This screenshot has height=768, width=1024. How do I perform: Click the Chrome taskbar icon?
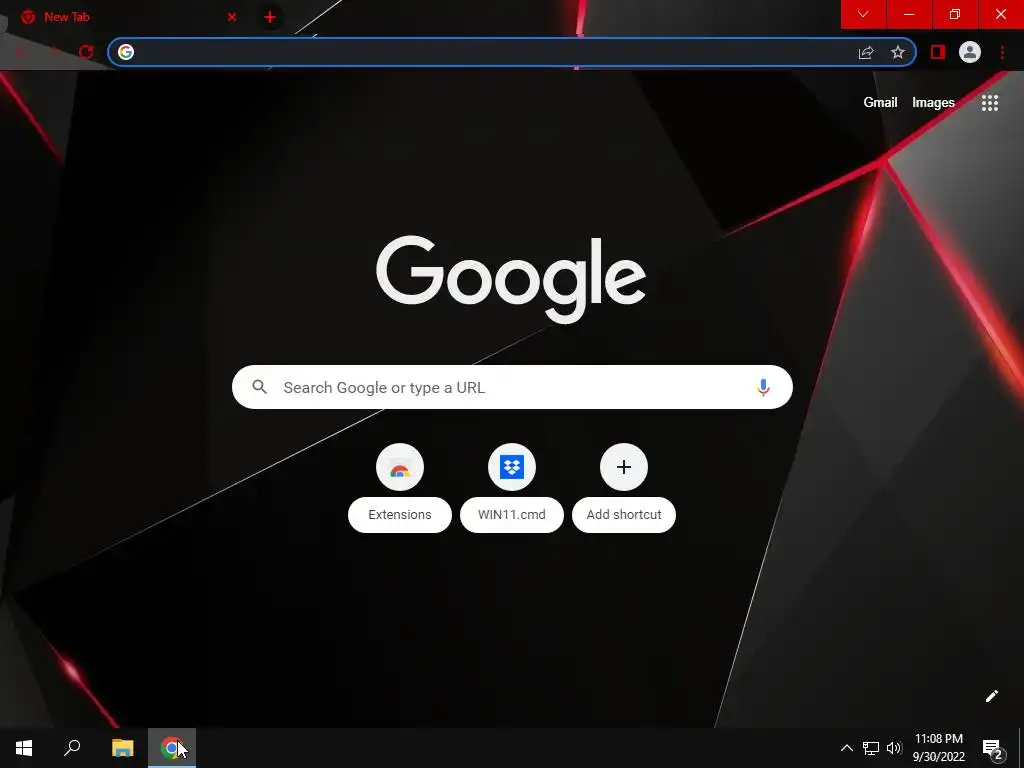[172, 748]
